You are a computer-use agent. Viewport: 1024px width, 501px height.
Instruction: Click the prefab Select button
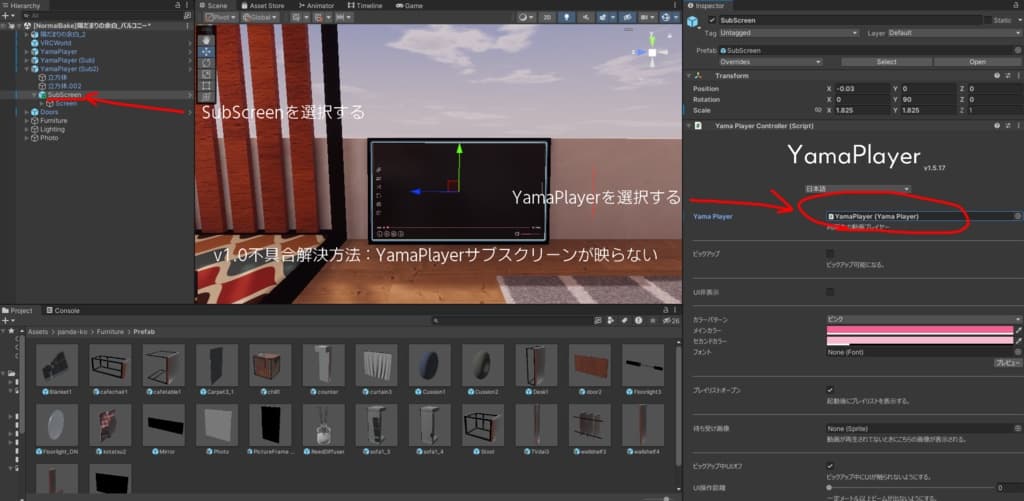(886, 61)
